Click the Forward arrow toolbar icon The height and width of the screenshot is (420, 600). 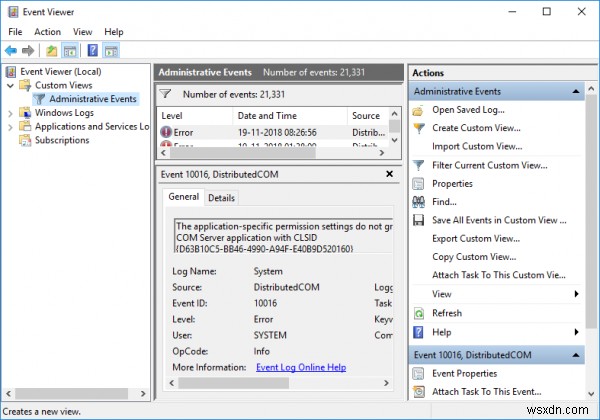point(28,50)
